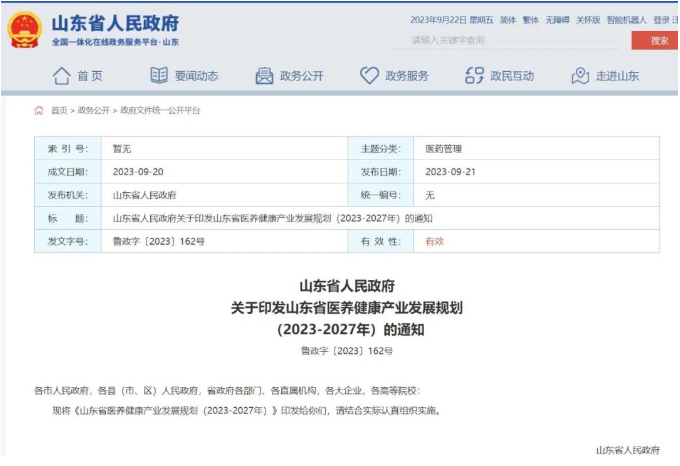Open the 要闻动态 navigation menu
Viewport: 680px width, 466px height.
196,76
